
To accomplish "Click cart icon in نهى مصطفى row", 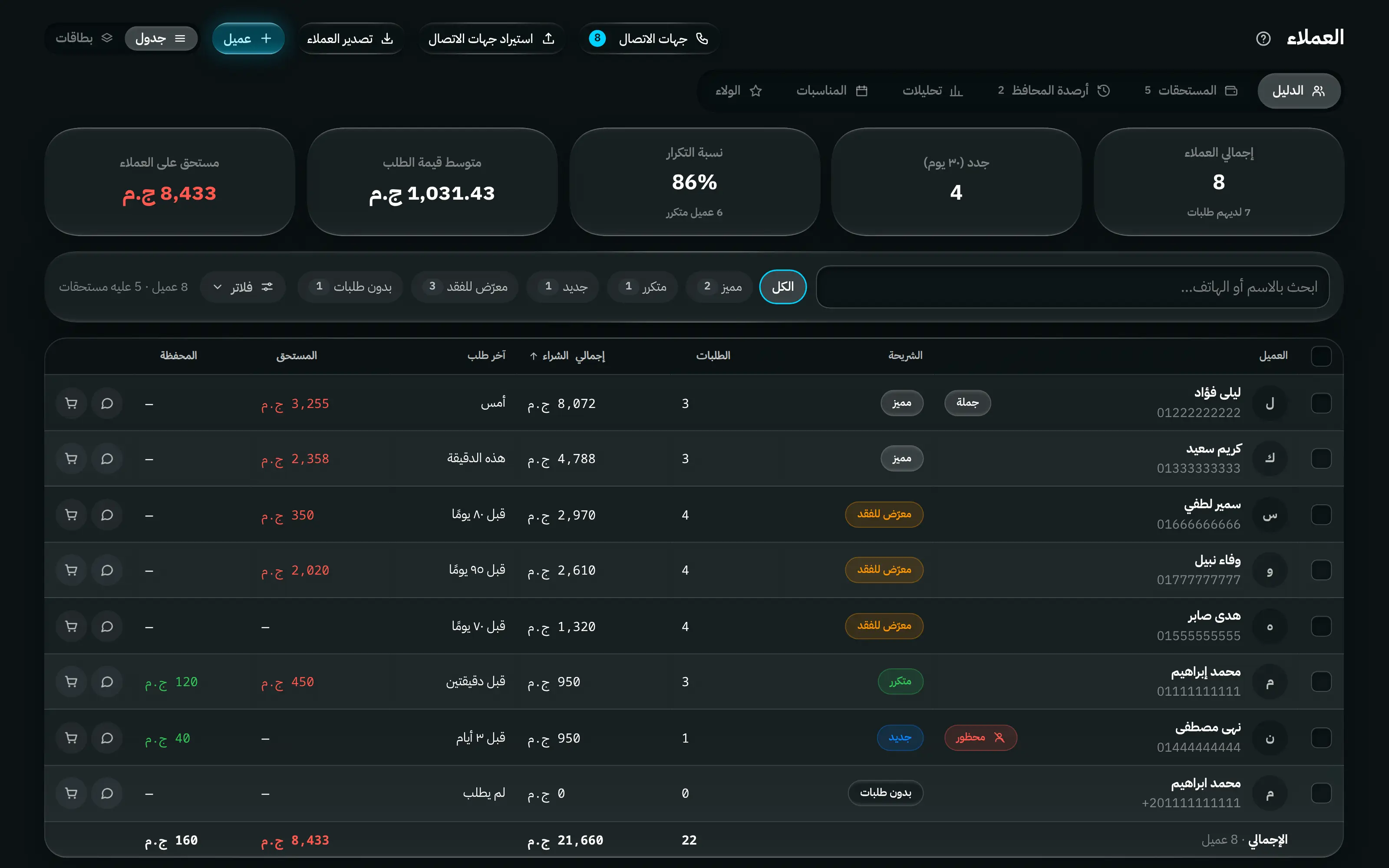I will [x=71, y=738].
